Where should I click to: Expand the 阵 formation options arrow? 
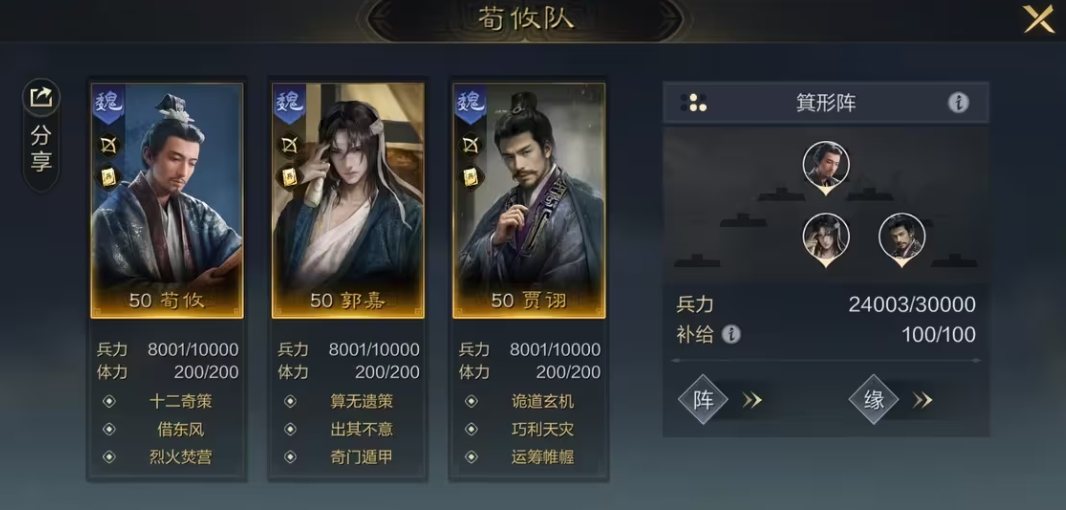[x=752, y=400]
